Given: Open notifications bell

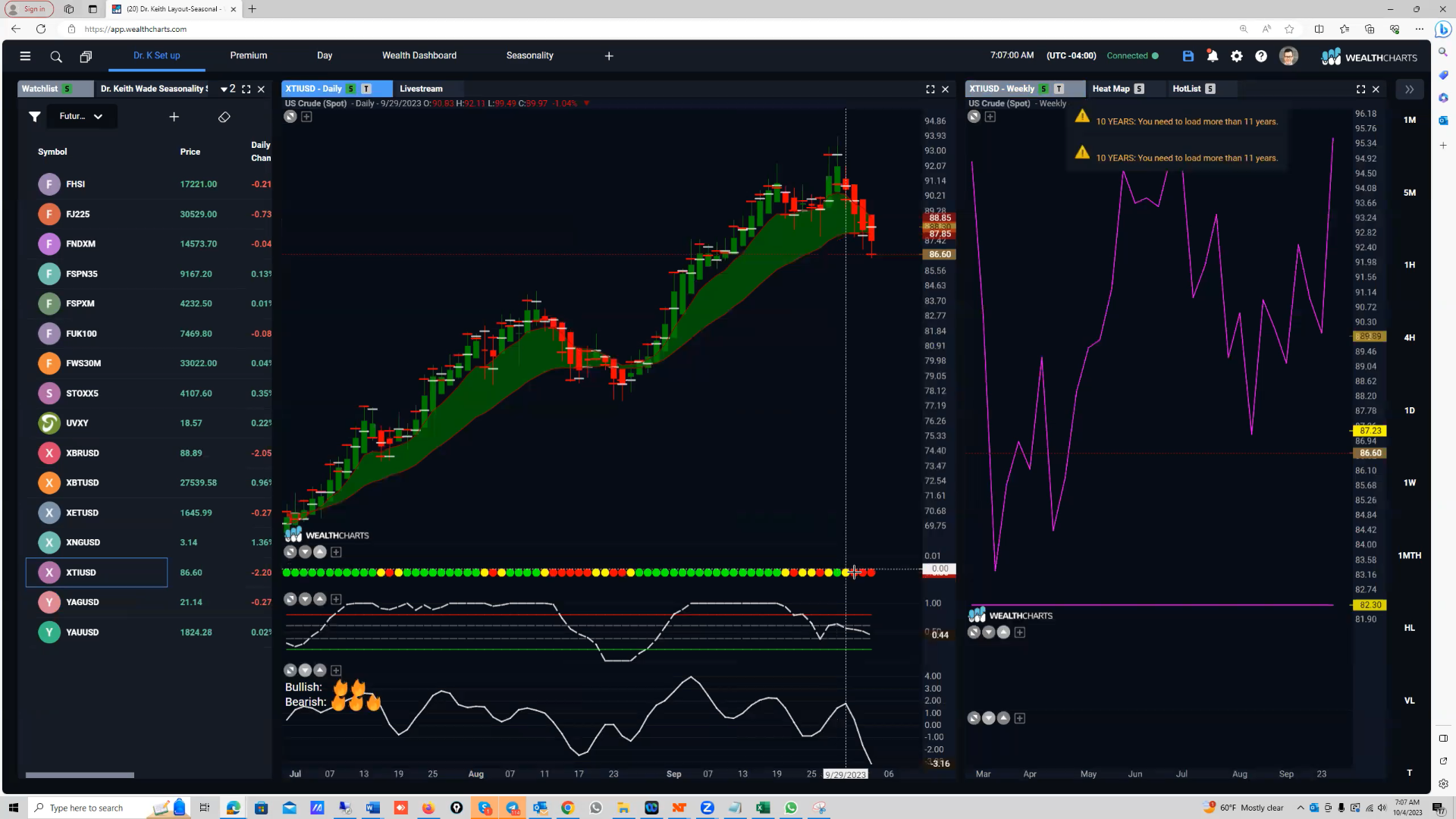Looking at the screenshot, I should pyautogui.click(x=1213, y=56).
